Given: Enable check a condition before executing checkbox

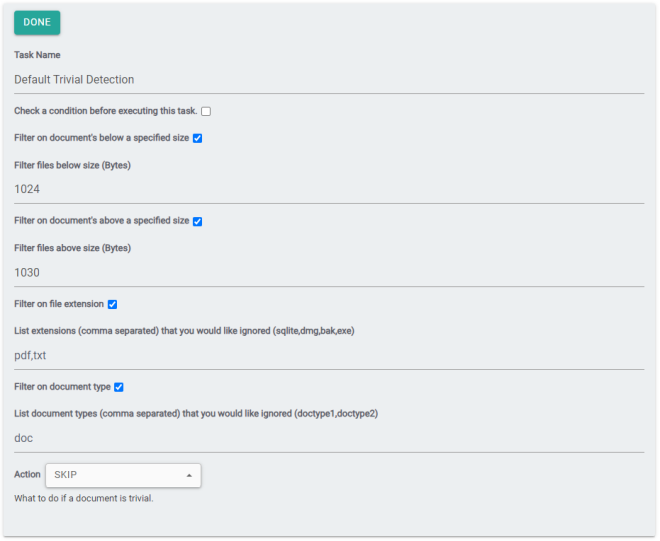Looking at the screenshot, I should click(206, 111).
